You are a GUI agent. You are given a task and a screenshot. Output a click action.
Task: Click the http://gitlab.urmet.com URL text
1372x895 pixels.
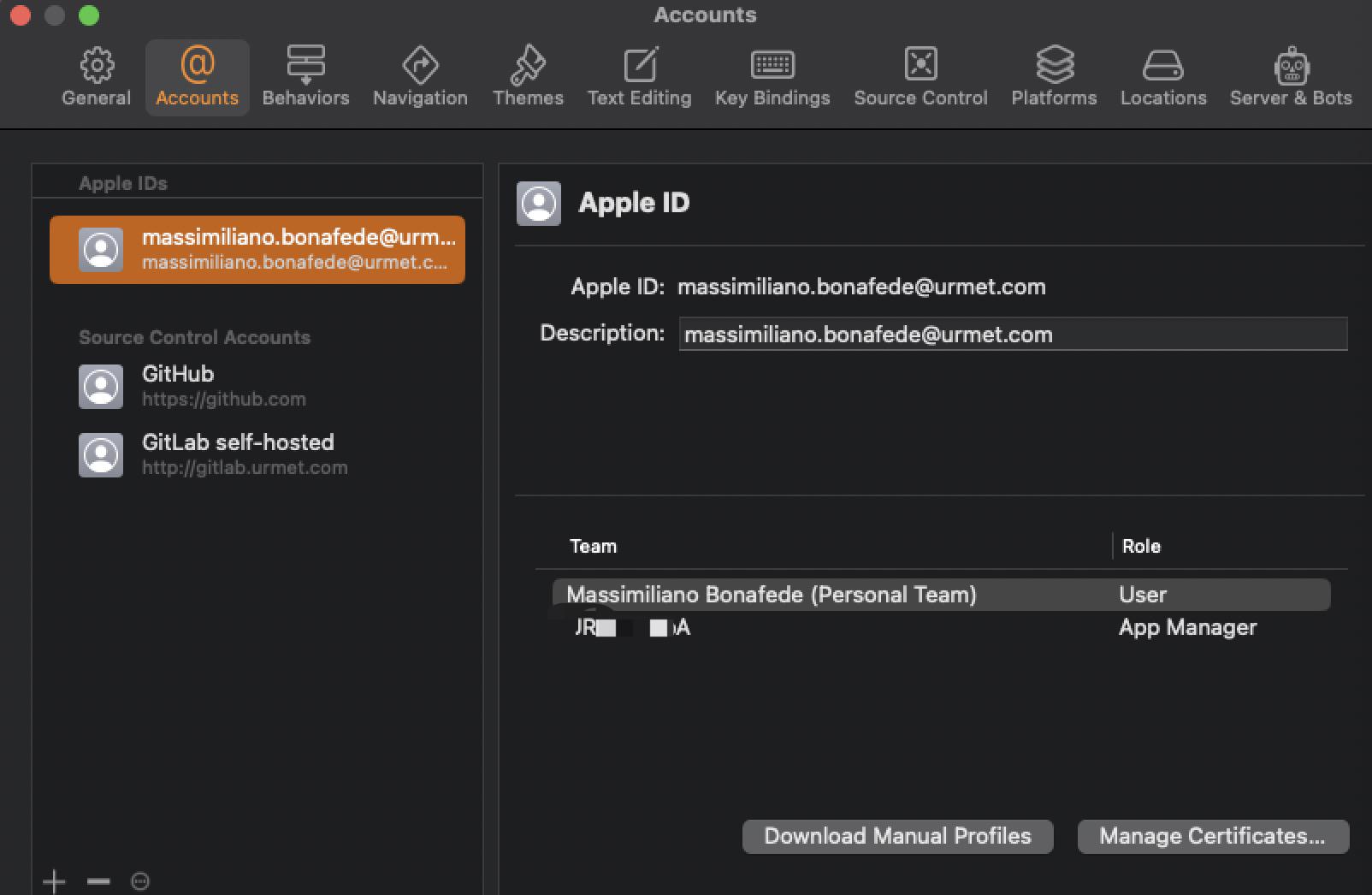(x=245, y=468)
